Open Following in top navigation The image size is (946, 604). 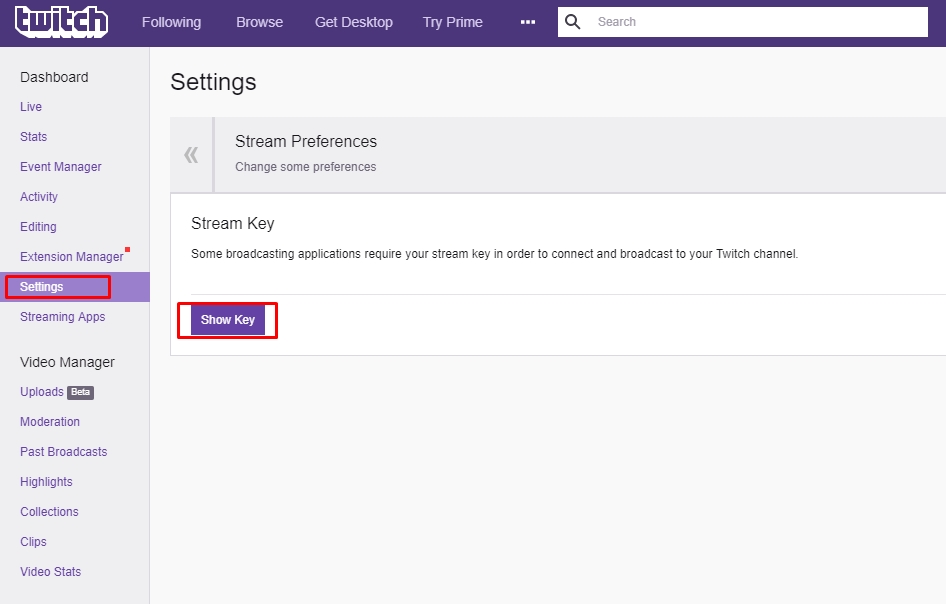(x=171, y=22)
